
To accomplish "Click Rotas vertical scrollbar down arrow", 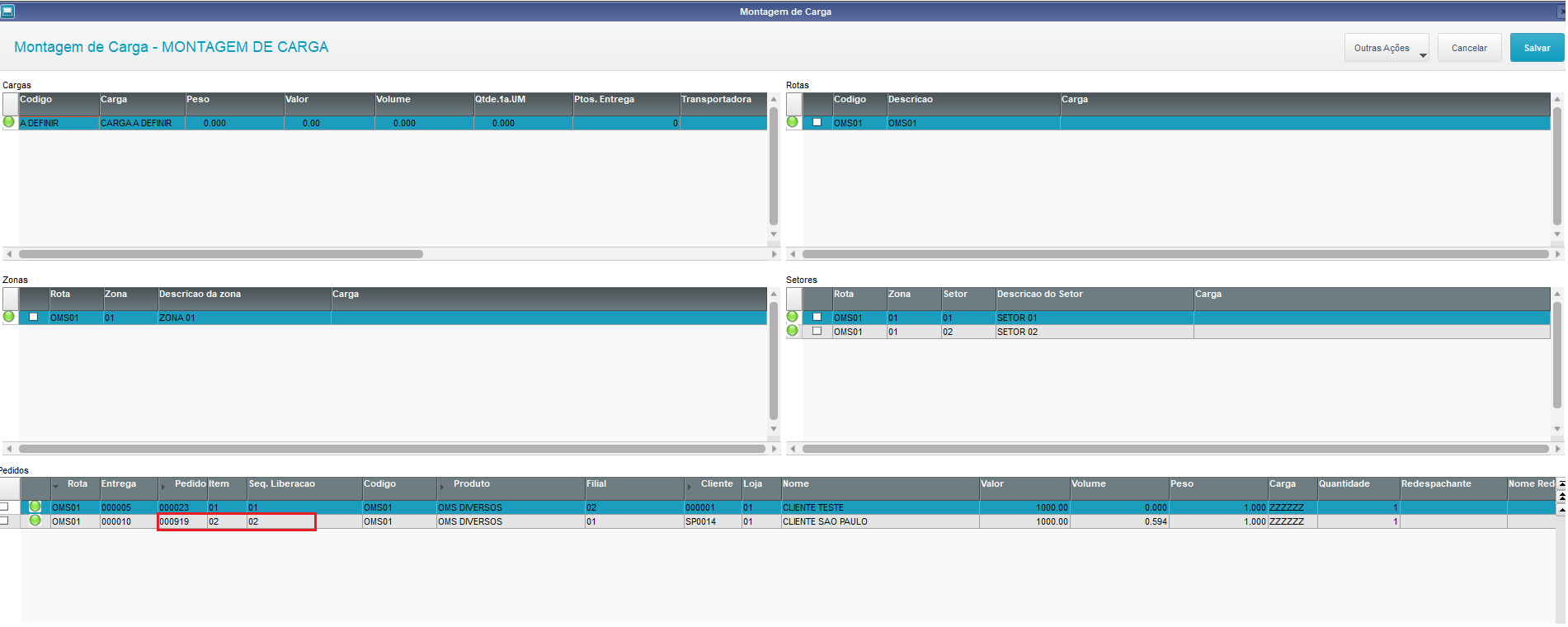I will pos(1557,234).
